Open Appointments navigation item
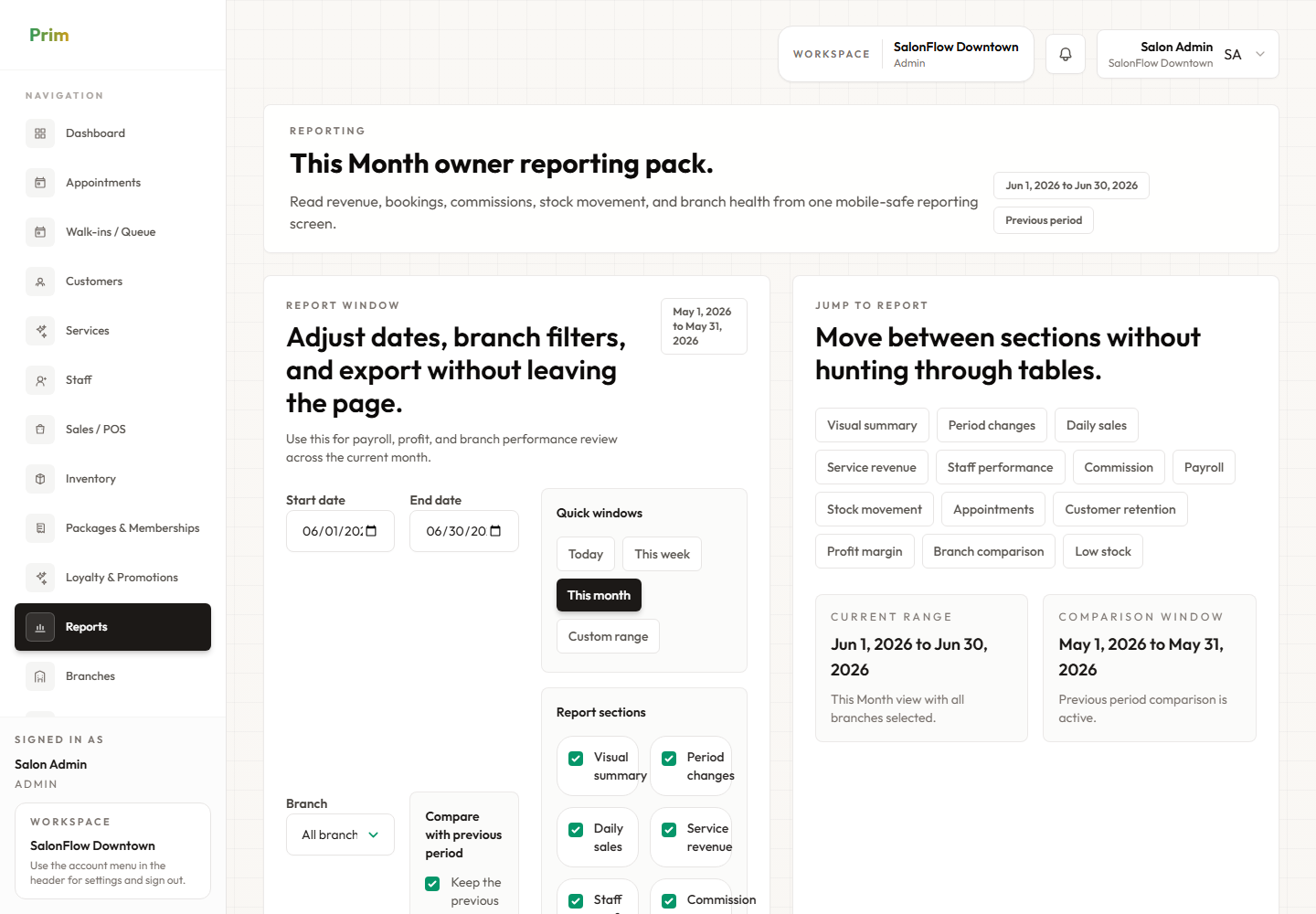Viewport: 1316px width, 914px height. pyautogui.click(x=112, y=183)
